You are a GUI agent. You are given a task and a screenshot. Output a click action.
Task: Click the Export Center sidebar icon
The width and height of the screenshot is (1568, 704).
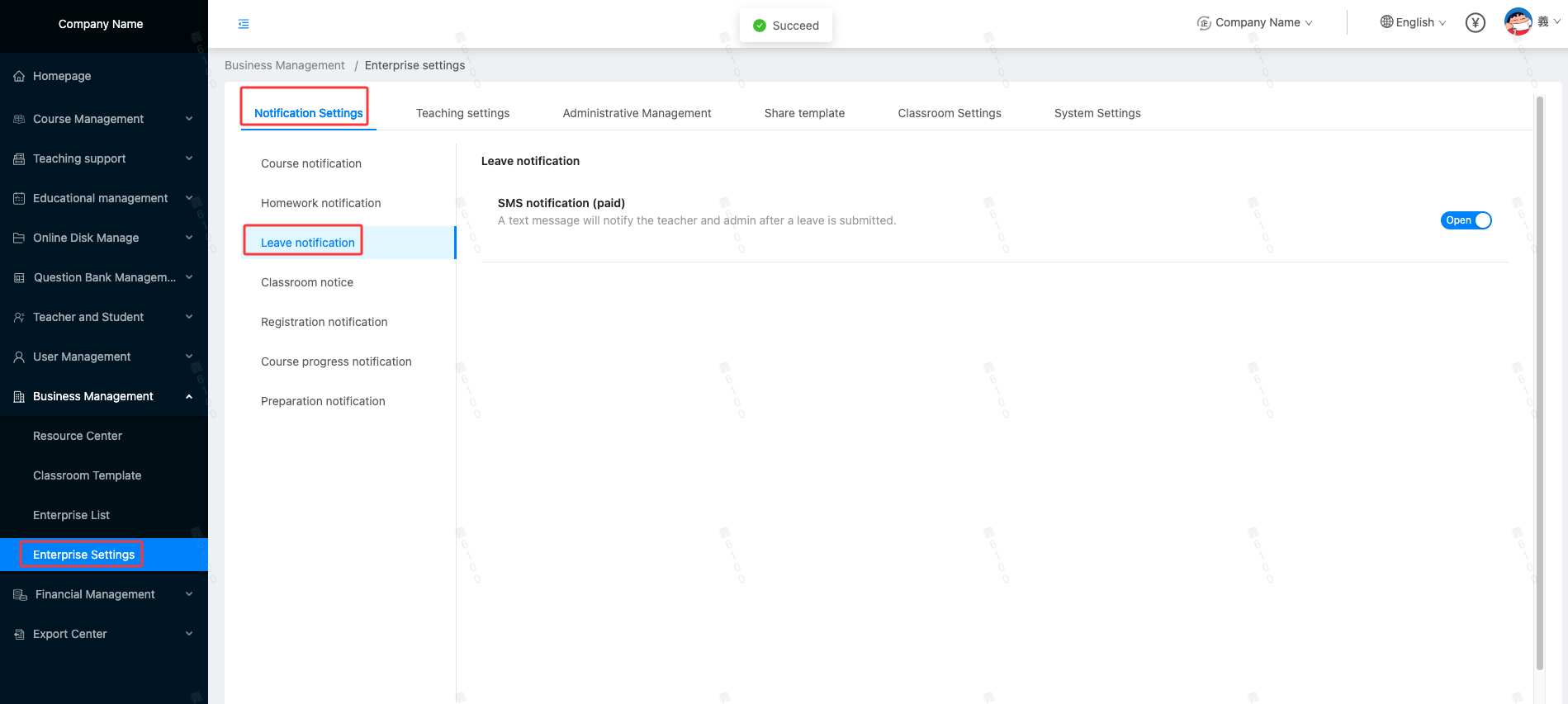click(19, 634)
